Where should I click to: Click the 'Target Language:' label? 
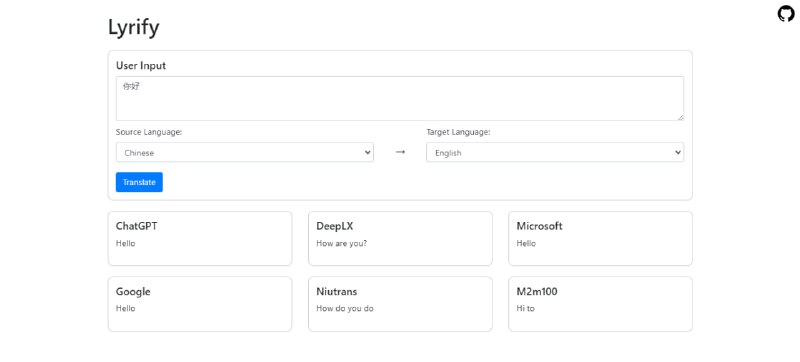click(x=458, y=132)
